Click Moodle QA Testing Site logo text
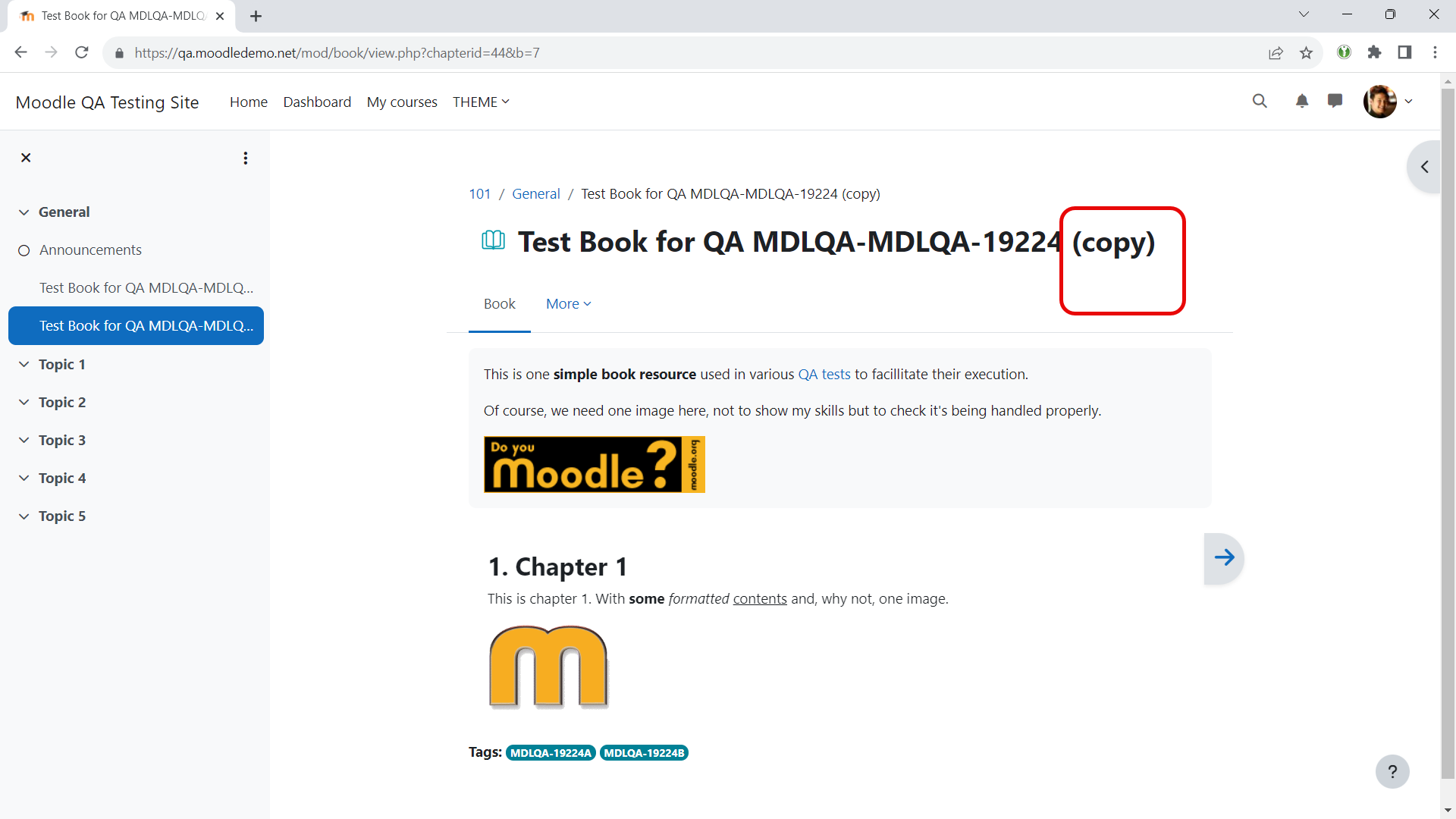 click(107, 102)
